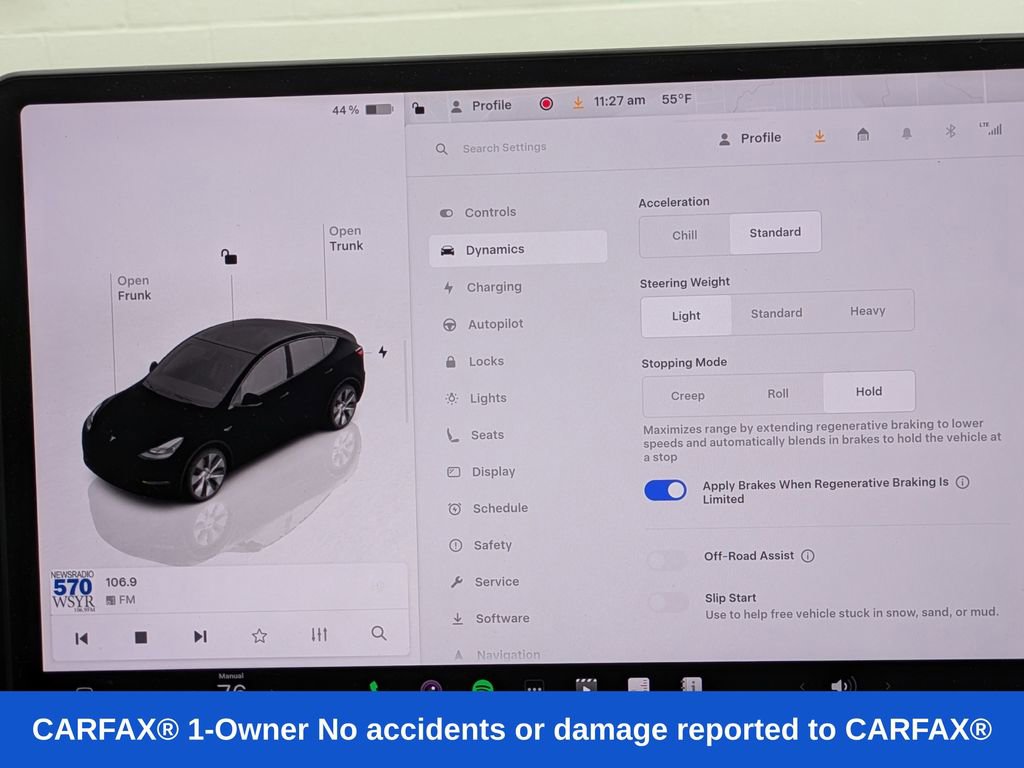Open the Trunk
Screen dimensions: 1024x768
pyautogui.click(x=345, y=238)
